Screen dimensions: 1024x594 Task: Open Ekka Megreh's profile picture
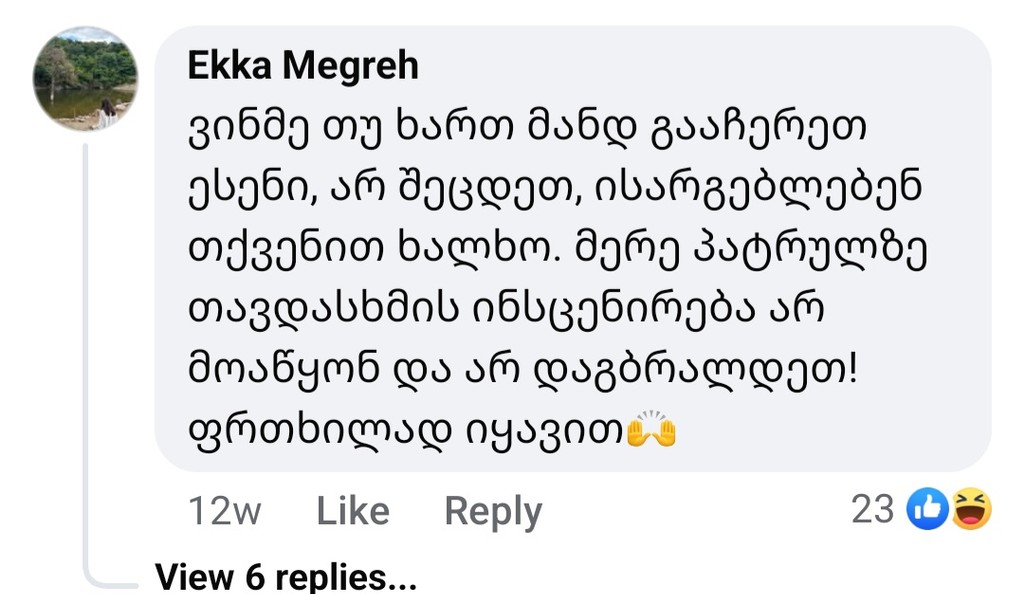(x=85, y=79)
